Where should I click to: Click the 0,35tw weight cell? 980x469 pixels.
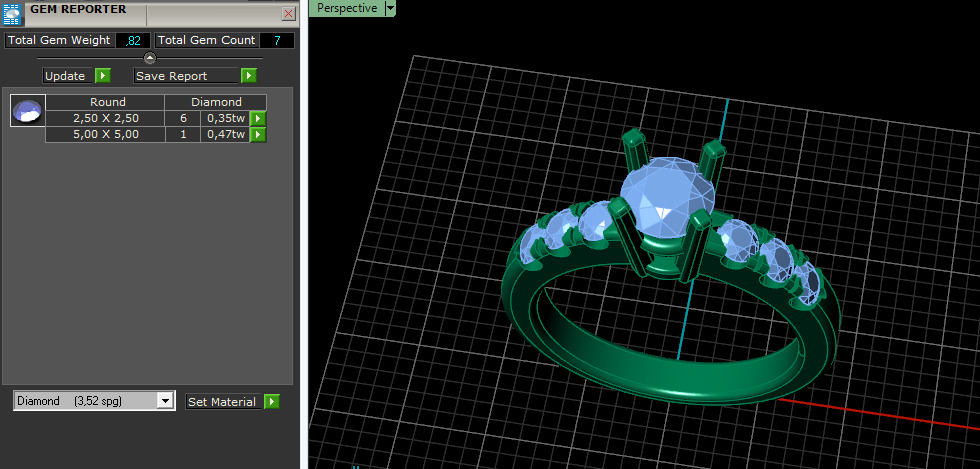225,118
